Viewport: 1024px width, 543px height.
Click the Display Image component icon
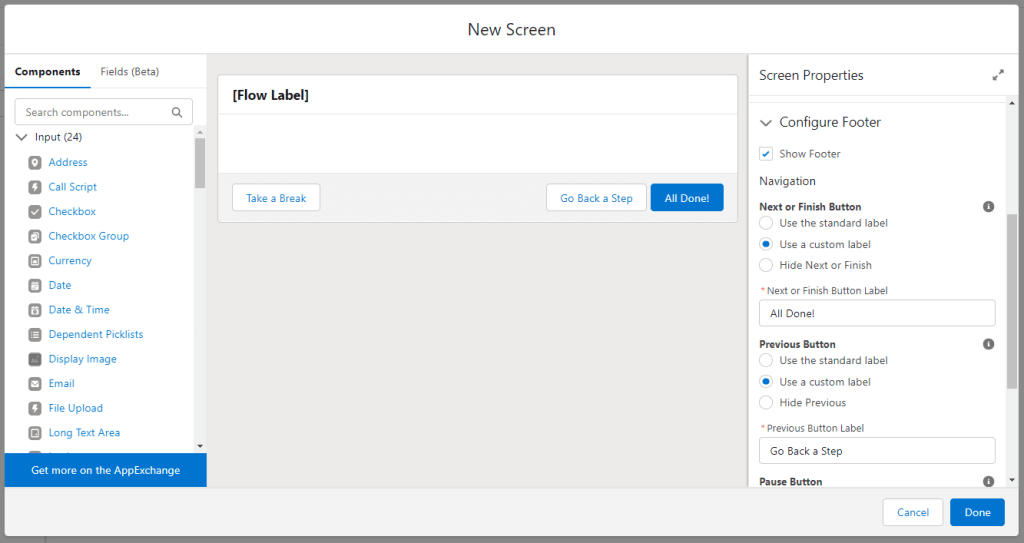(x=35, y=359)
